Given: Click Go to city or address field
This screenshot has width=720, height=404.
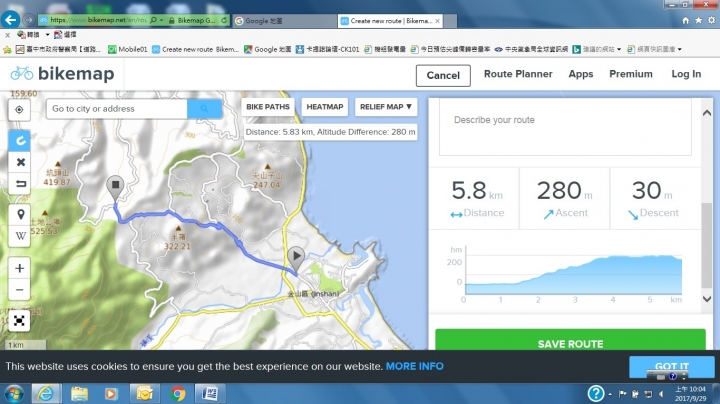Looking at the screenshot, I should click(117, 109).
